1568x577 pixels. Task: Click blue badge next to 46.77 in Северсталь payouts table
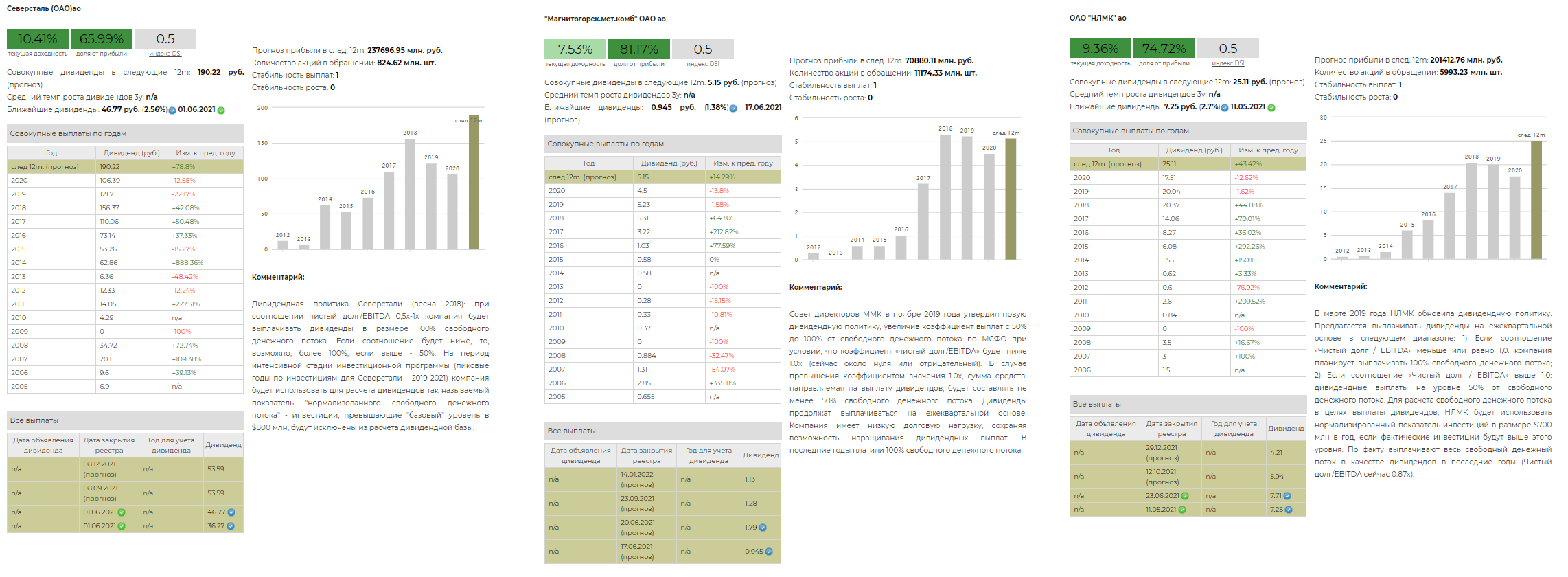pos(231,512)
